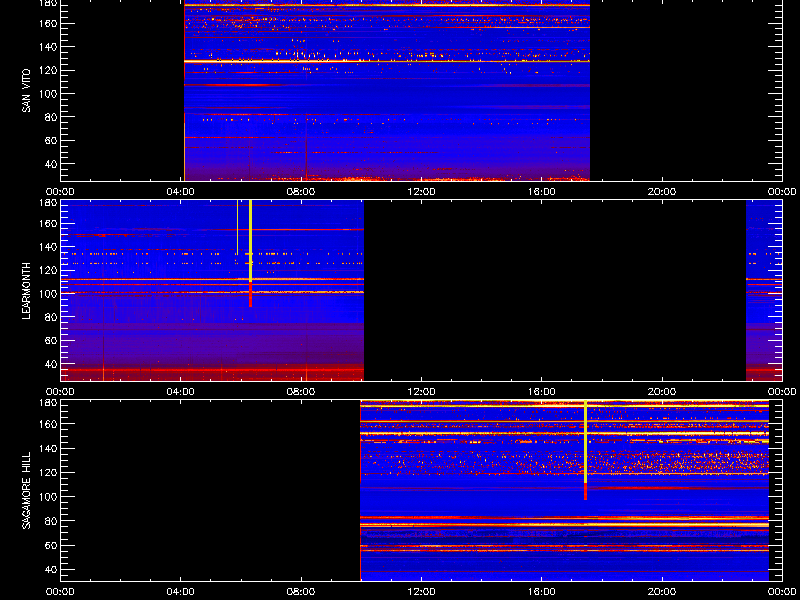The width and height of the screenshot is (800, 600).
Task: Click the Learmonth data strip after 22:00
Action: tap(764, 290)
